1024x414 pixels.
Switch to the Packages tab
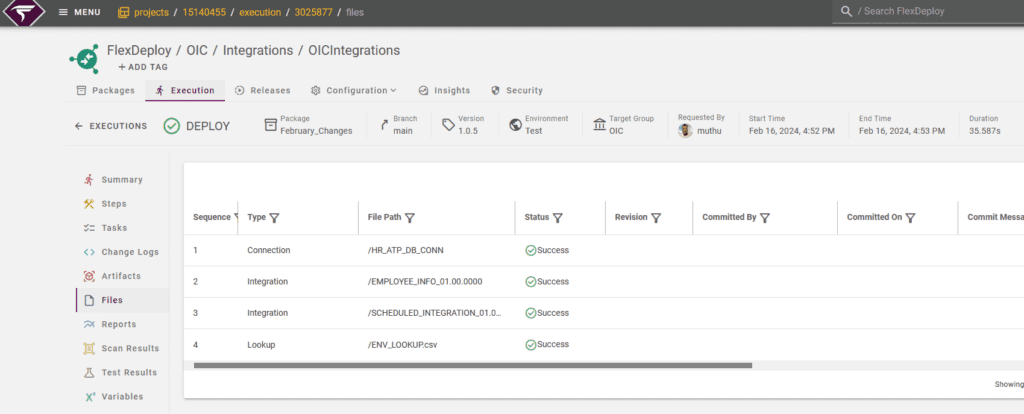coord(106,91)
